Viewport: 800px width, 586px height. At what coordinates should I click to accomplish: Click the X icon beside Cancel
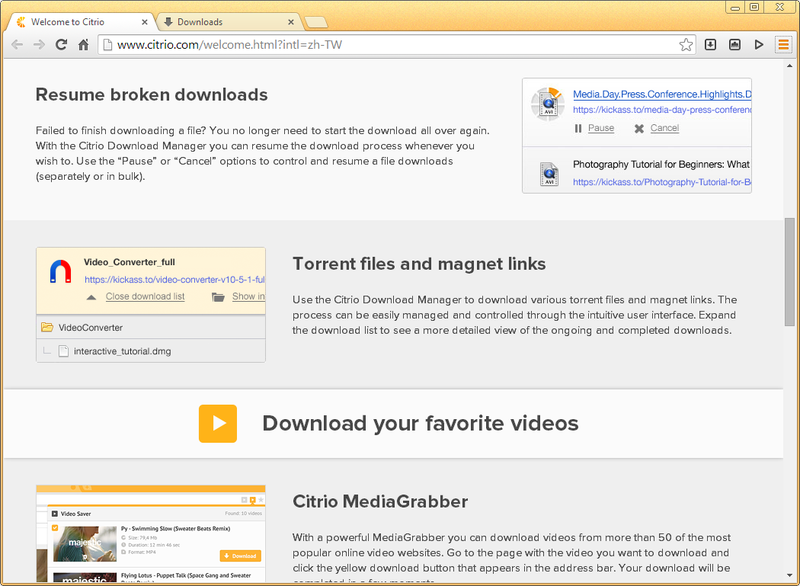pos(639,129)
